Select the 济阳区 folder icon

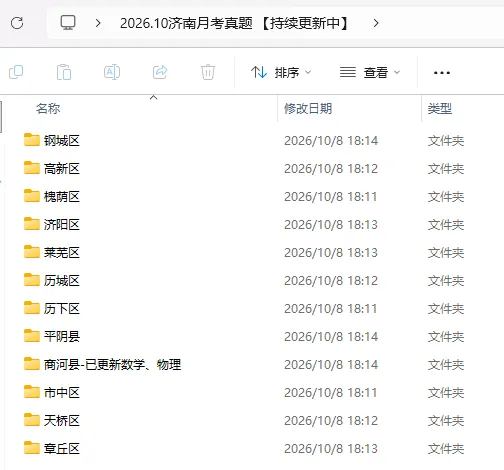[32, 224]
